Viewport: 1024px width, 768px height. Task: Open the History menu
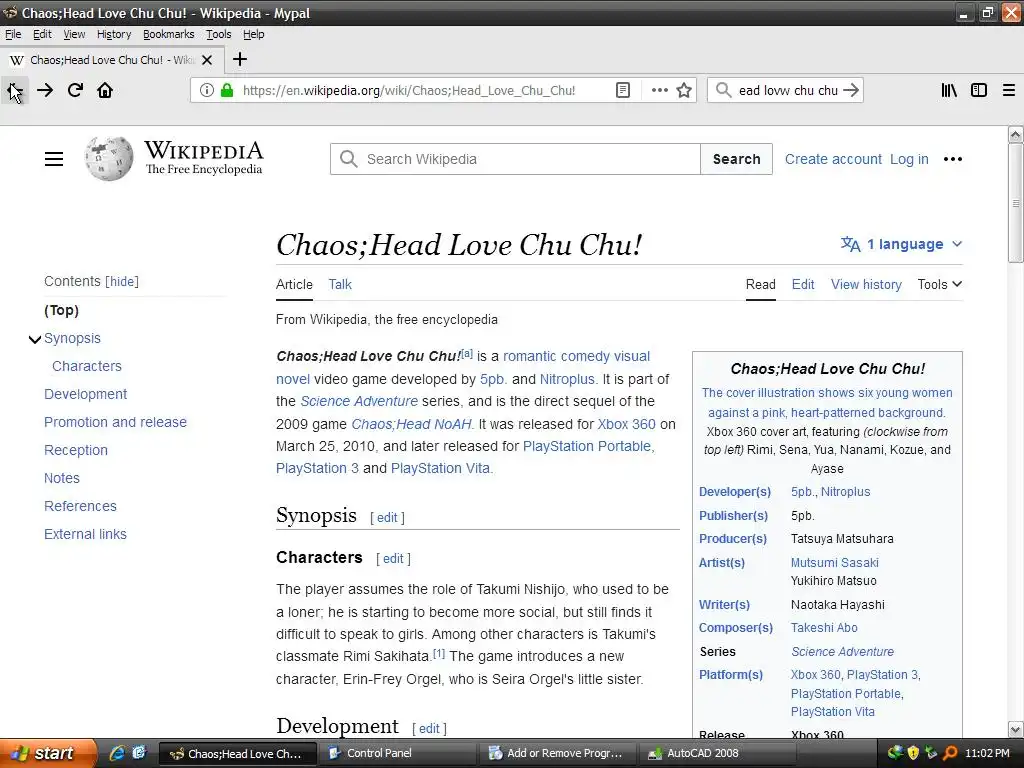pos(114,34)
